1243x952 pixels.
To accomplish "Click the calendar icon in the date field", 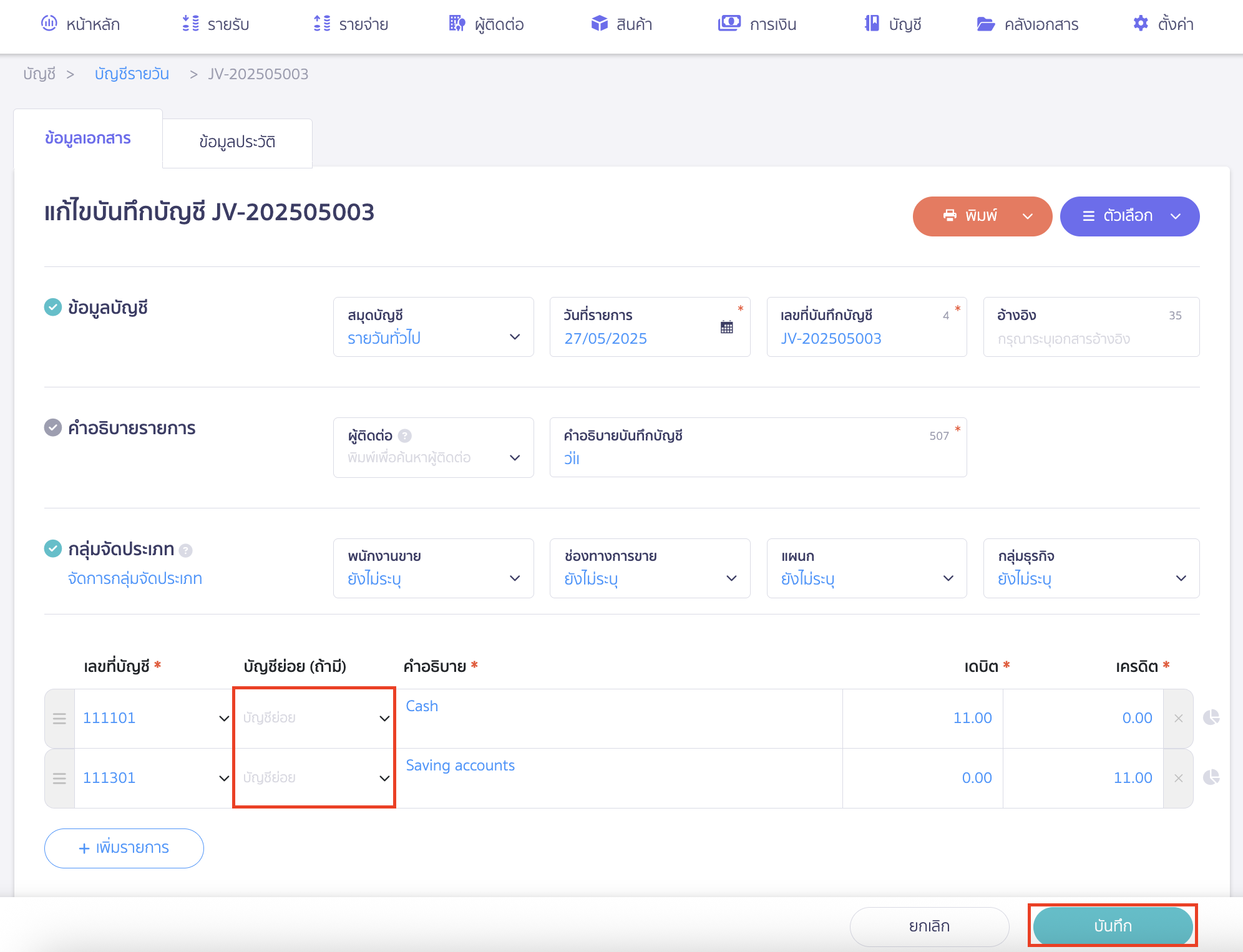I will coord(726,327).
